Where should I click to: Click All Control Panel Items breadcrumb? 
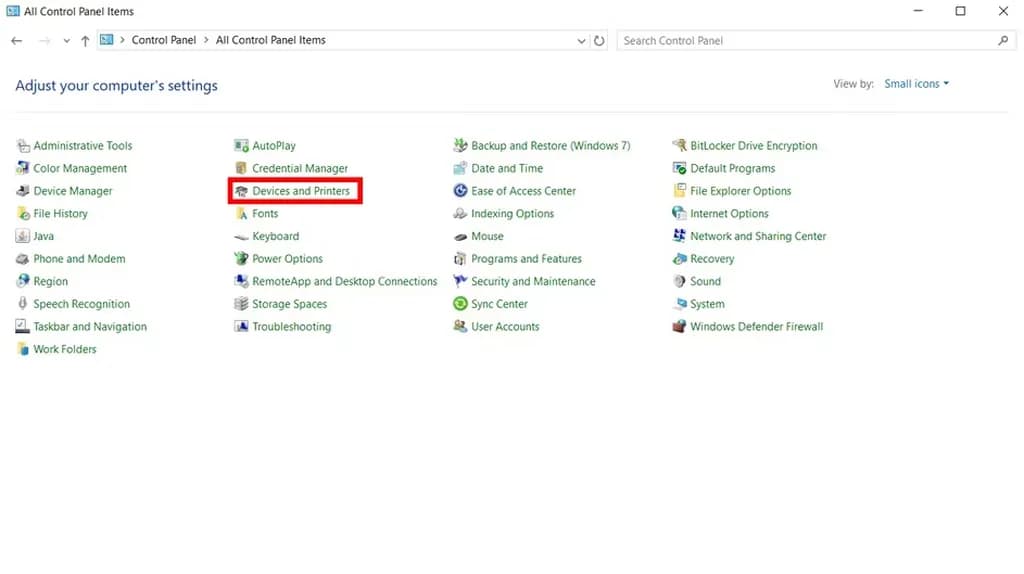pos(271,41)
